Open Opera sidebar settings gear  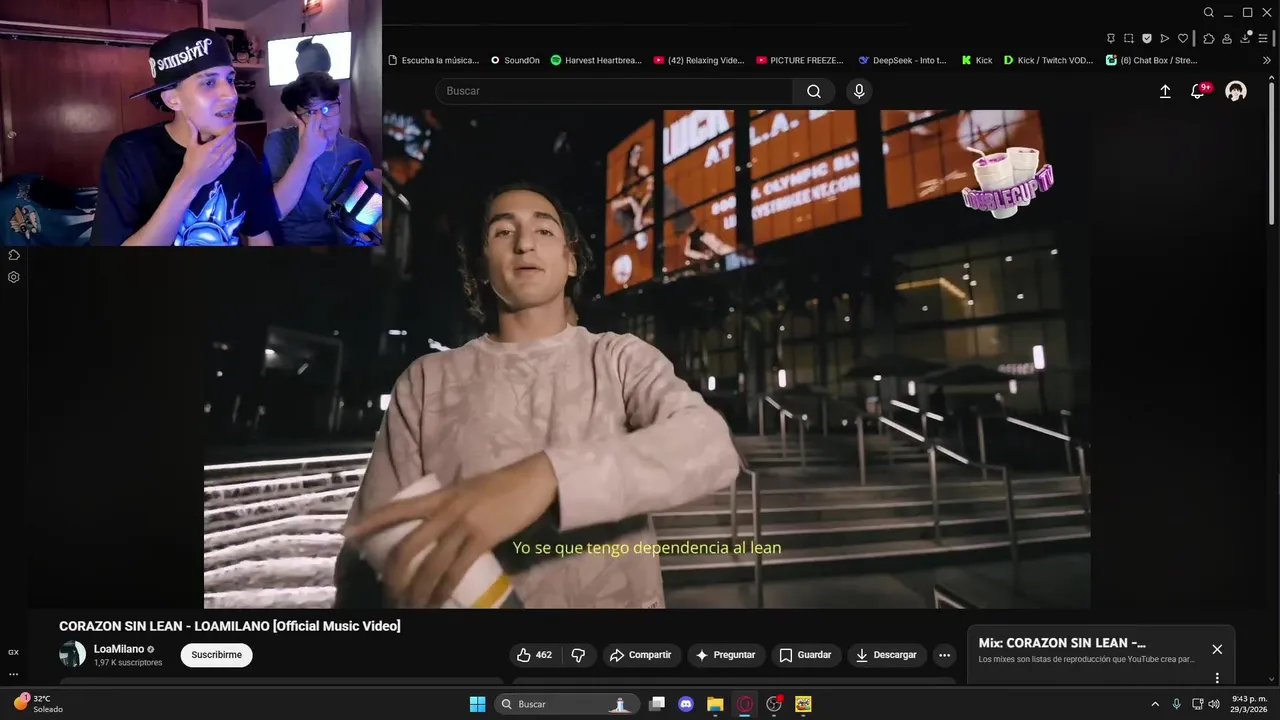[14, 277]
